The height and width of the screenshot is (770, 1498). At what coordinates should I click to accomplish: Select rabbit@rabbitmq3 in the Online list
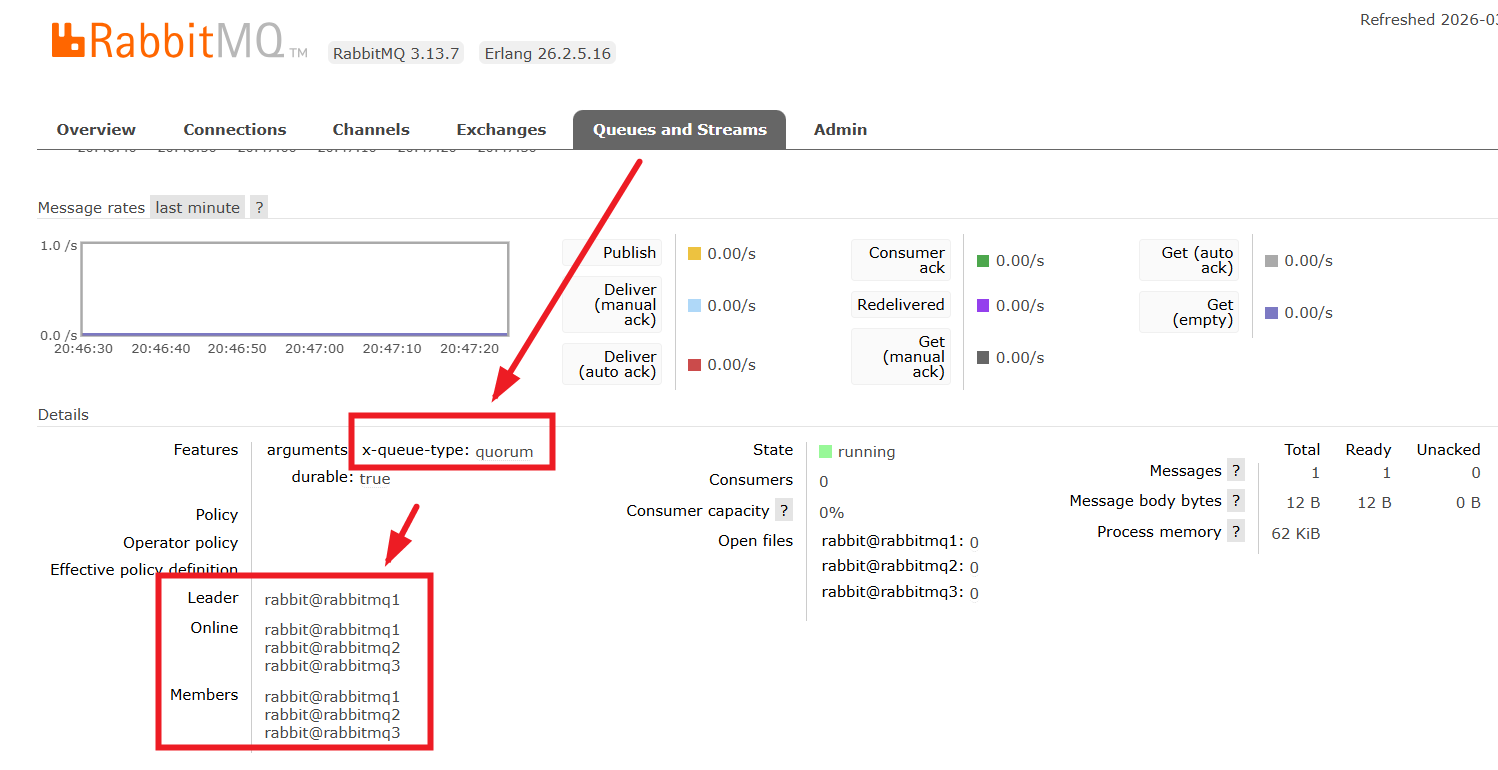[x=332, y=665]
